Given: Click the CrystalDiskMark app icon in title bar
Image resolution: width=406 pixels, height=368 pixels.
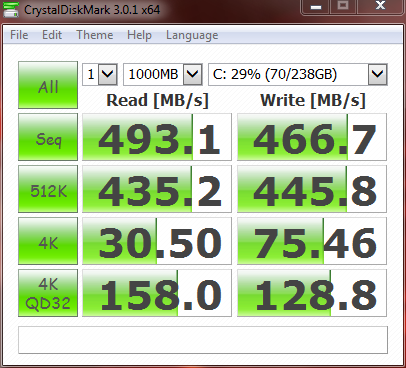Looking at the screenshot, I should click(x=11, y=9).
